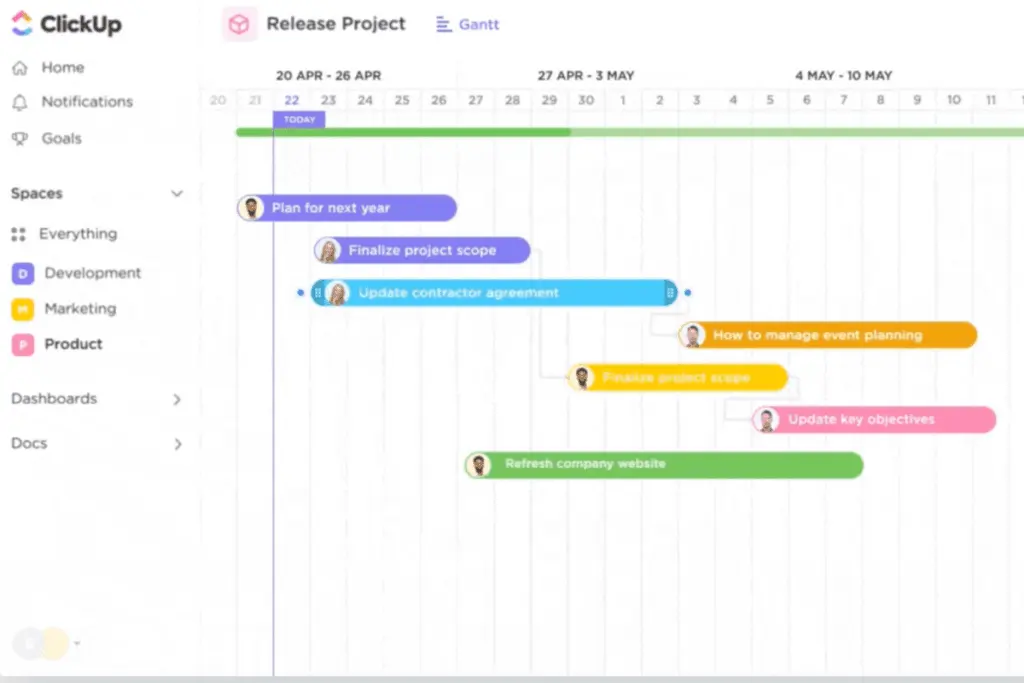Click assignee avatar on Refresh company website
1024x683 pixels.
(479, 466)
